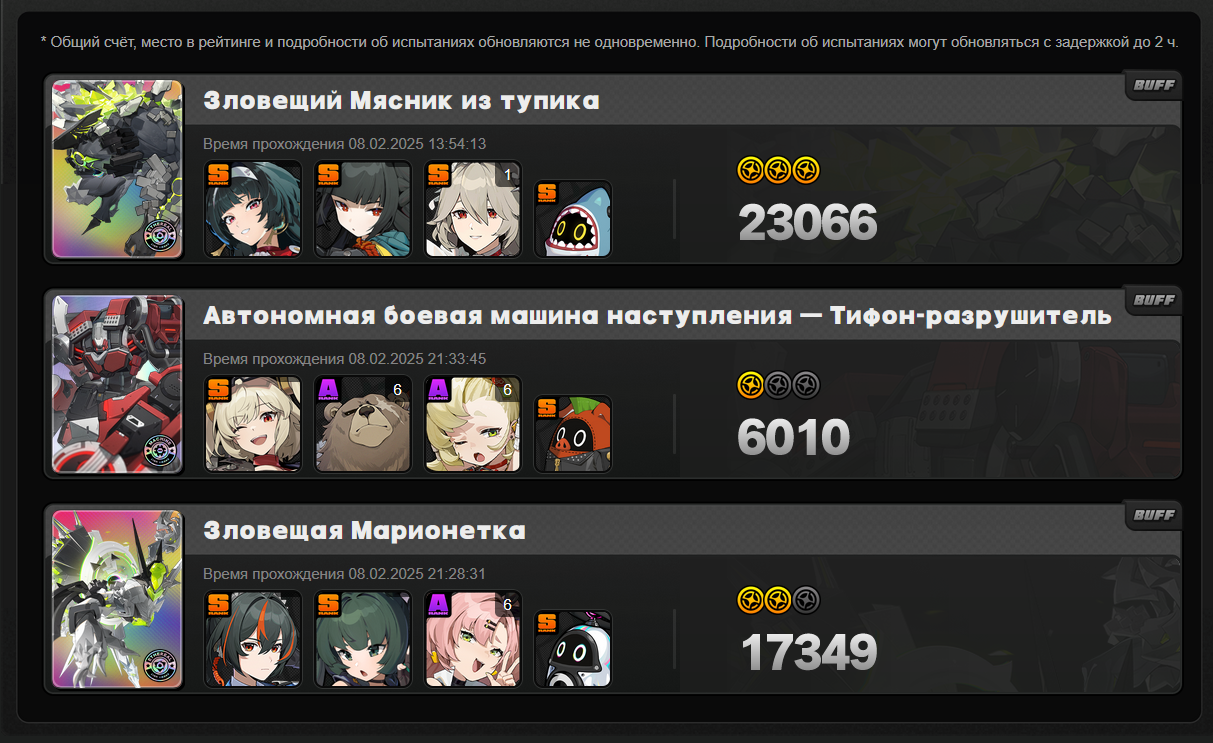Open Тифон-разрушитель boss thumbnail
This screenshot has height=743, width=1213.
118,384
